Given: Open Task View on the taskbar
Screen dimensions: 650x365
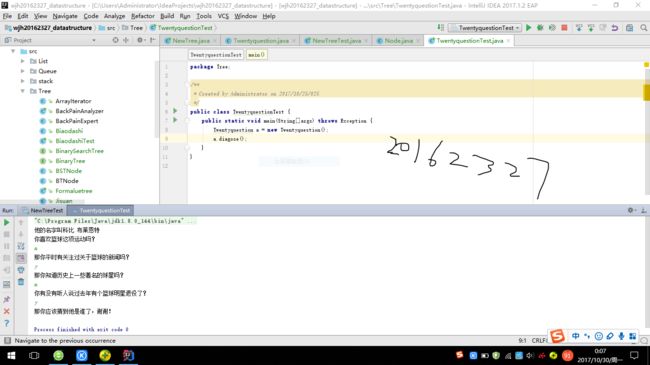Looking at the screenshot, I should click(34, 355).
